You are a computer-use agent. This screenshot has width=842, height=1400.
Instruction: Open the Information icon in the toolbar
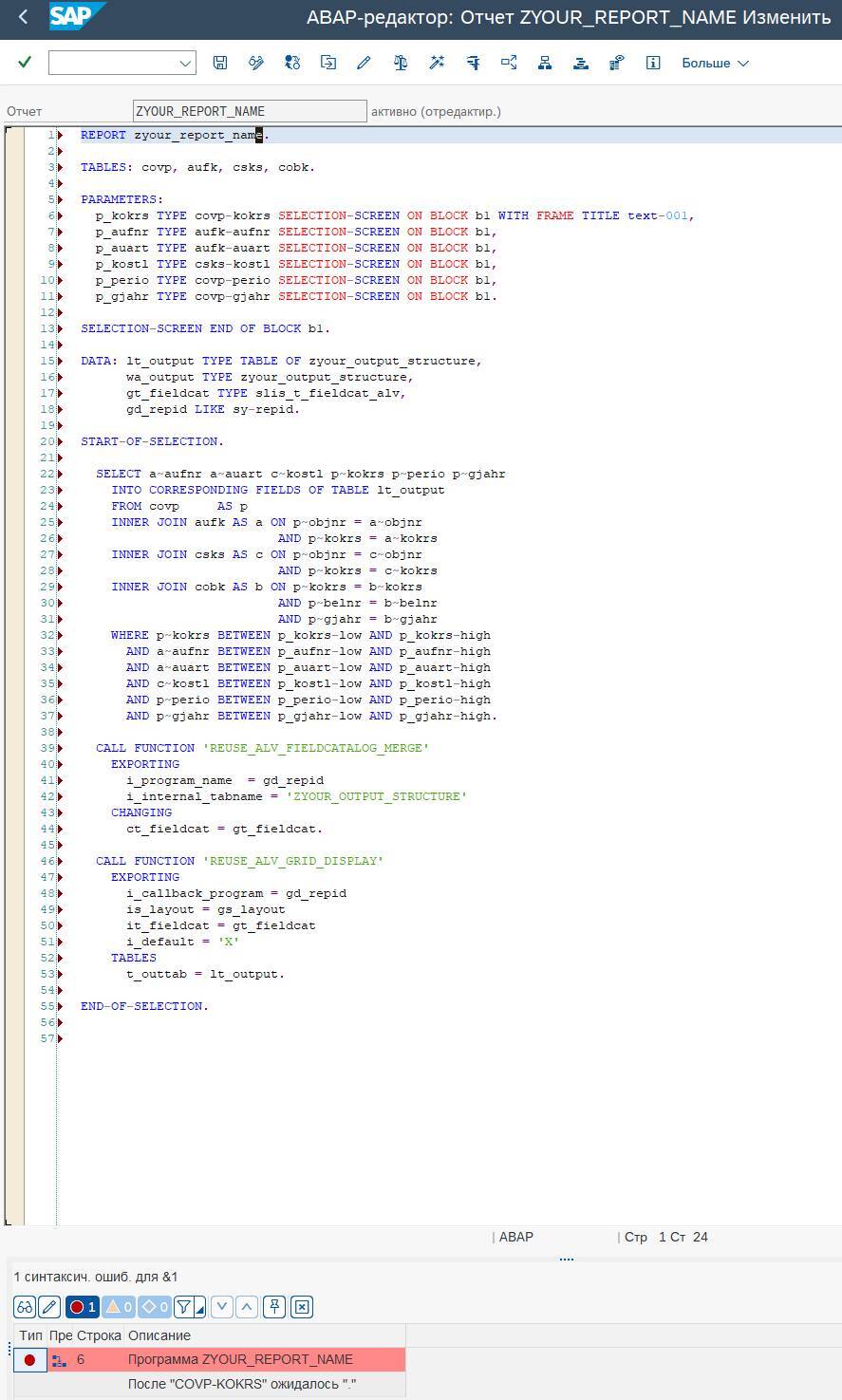click(x=653, y=63)
